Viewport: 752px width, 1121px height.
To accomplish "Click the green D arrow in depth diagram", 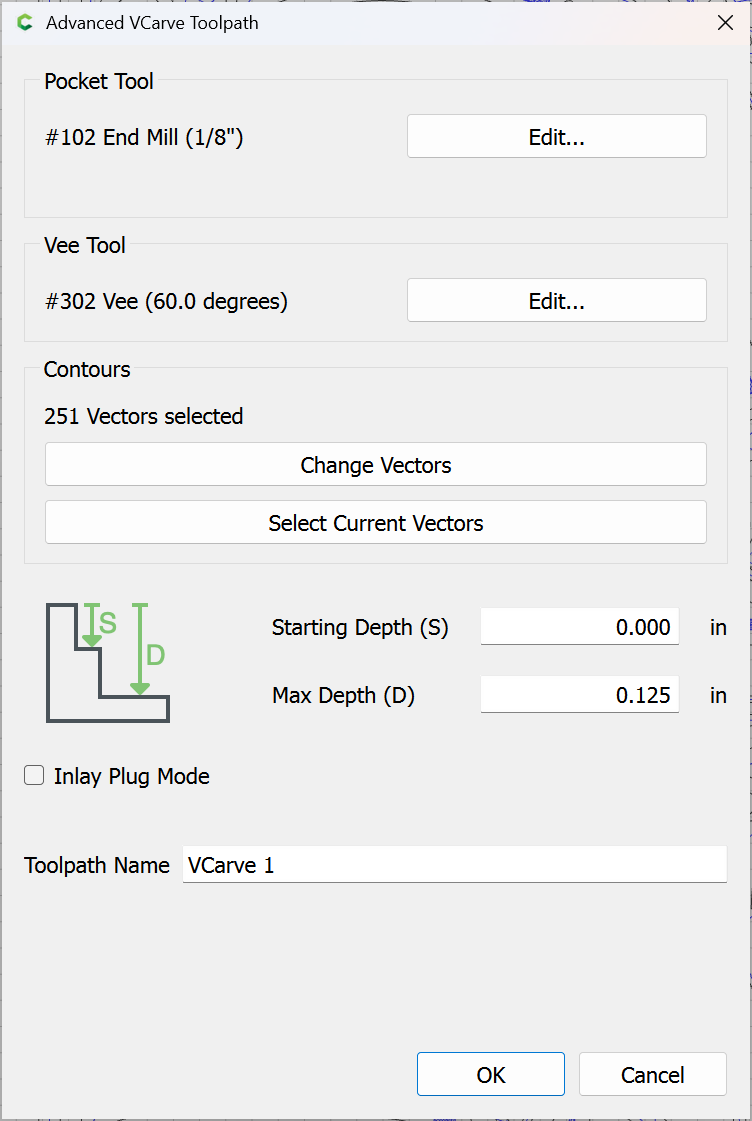I will point(140,650).
